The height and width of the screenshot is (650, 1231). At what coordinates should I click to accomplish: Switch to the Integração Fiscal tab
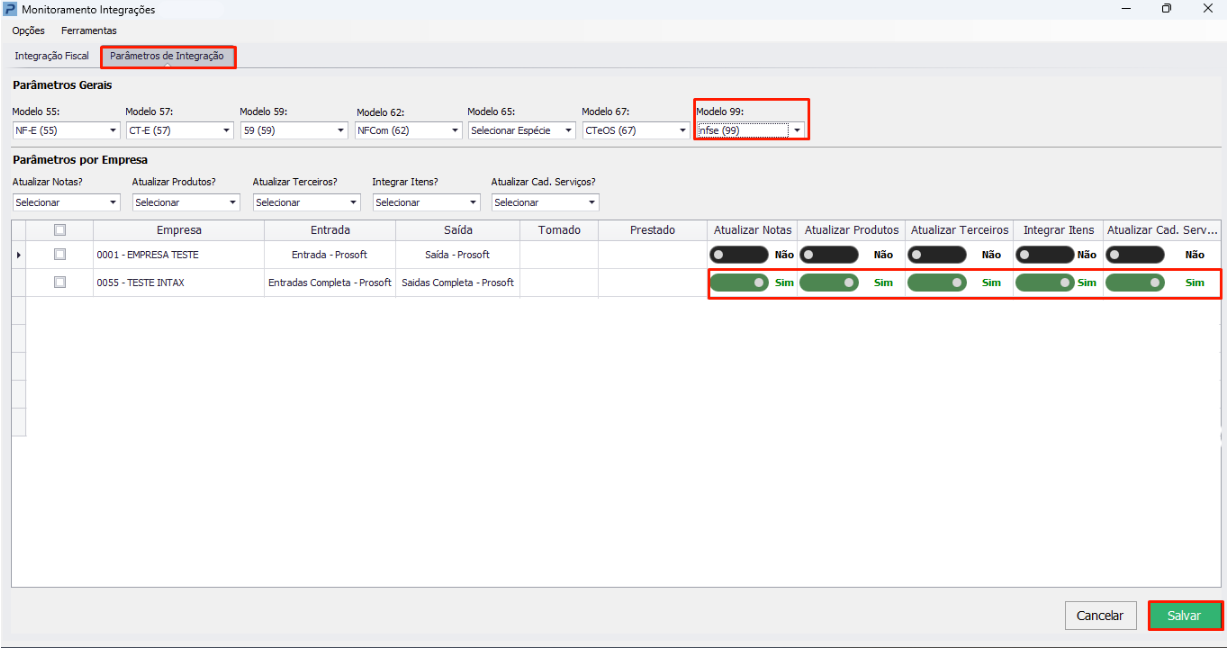(x=52, y=56)
